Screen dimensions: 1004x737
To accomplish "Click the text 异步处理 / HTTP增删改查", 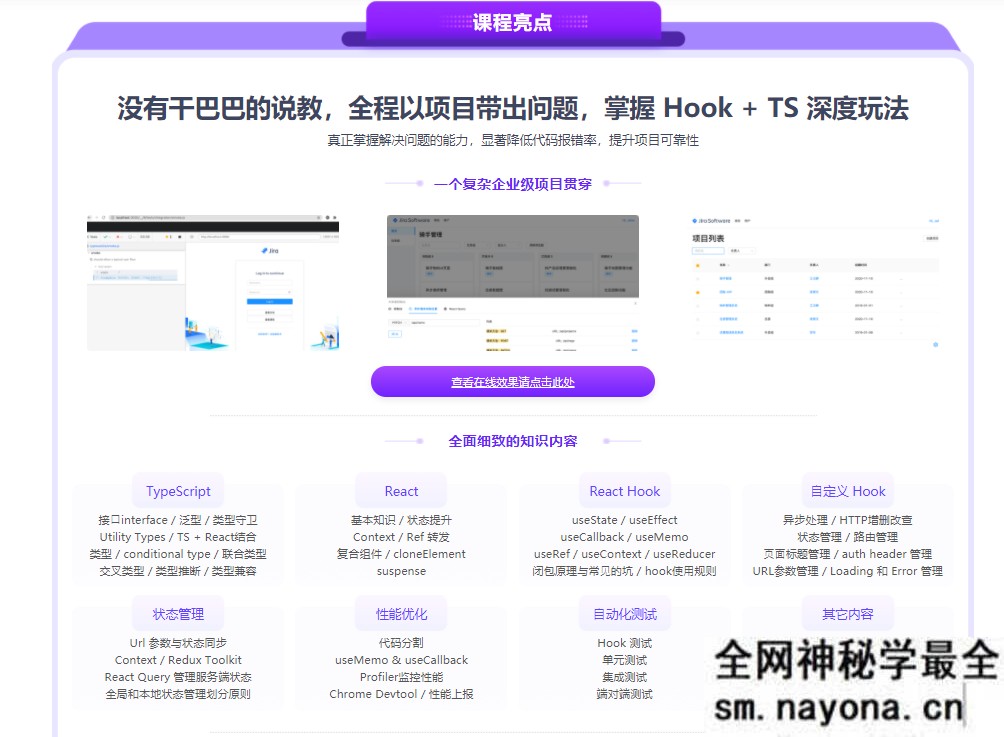I will [848, 520].
